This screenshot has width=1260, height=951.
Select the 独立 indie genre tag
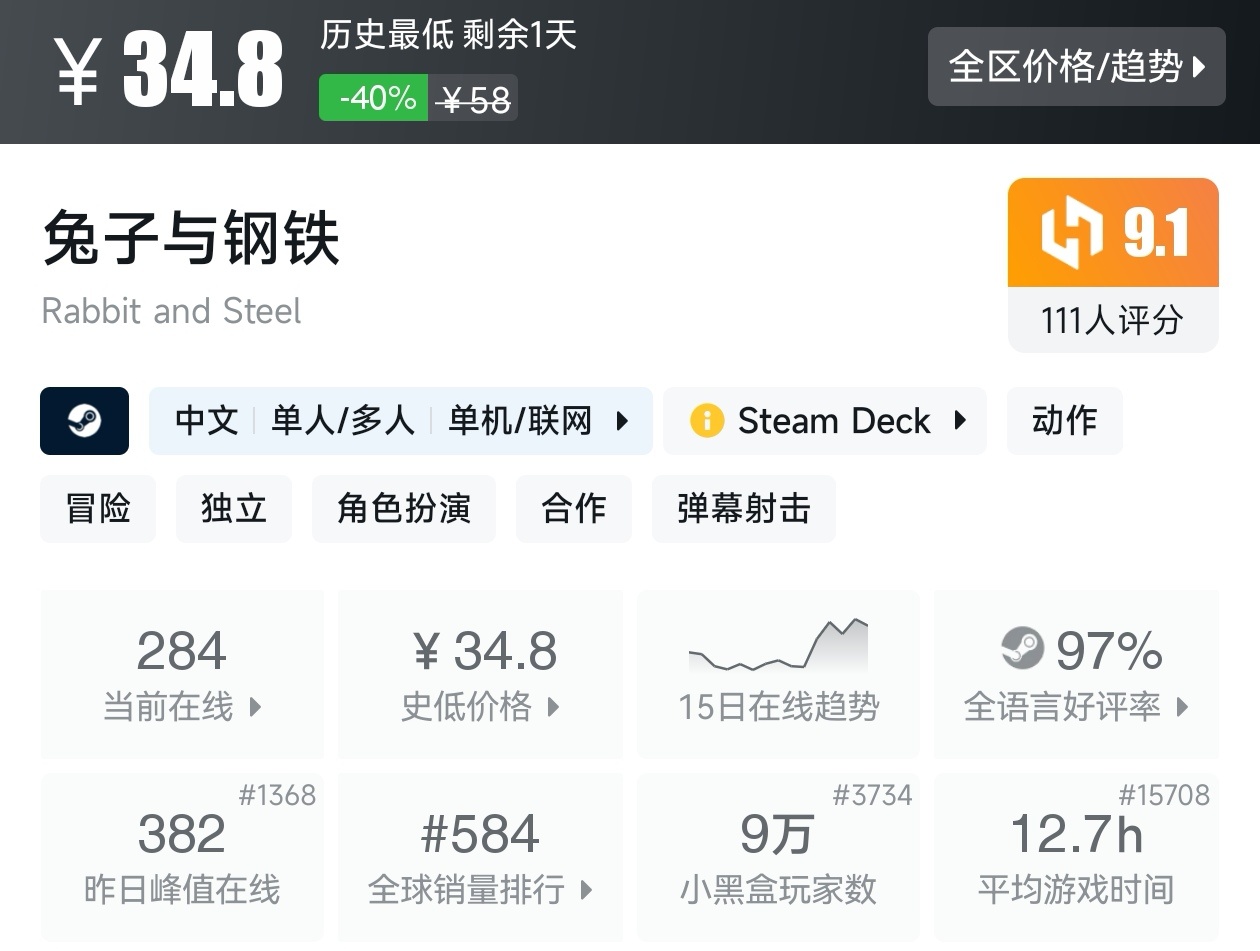[x=234, y=509]
